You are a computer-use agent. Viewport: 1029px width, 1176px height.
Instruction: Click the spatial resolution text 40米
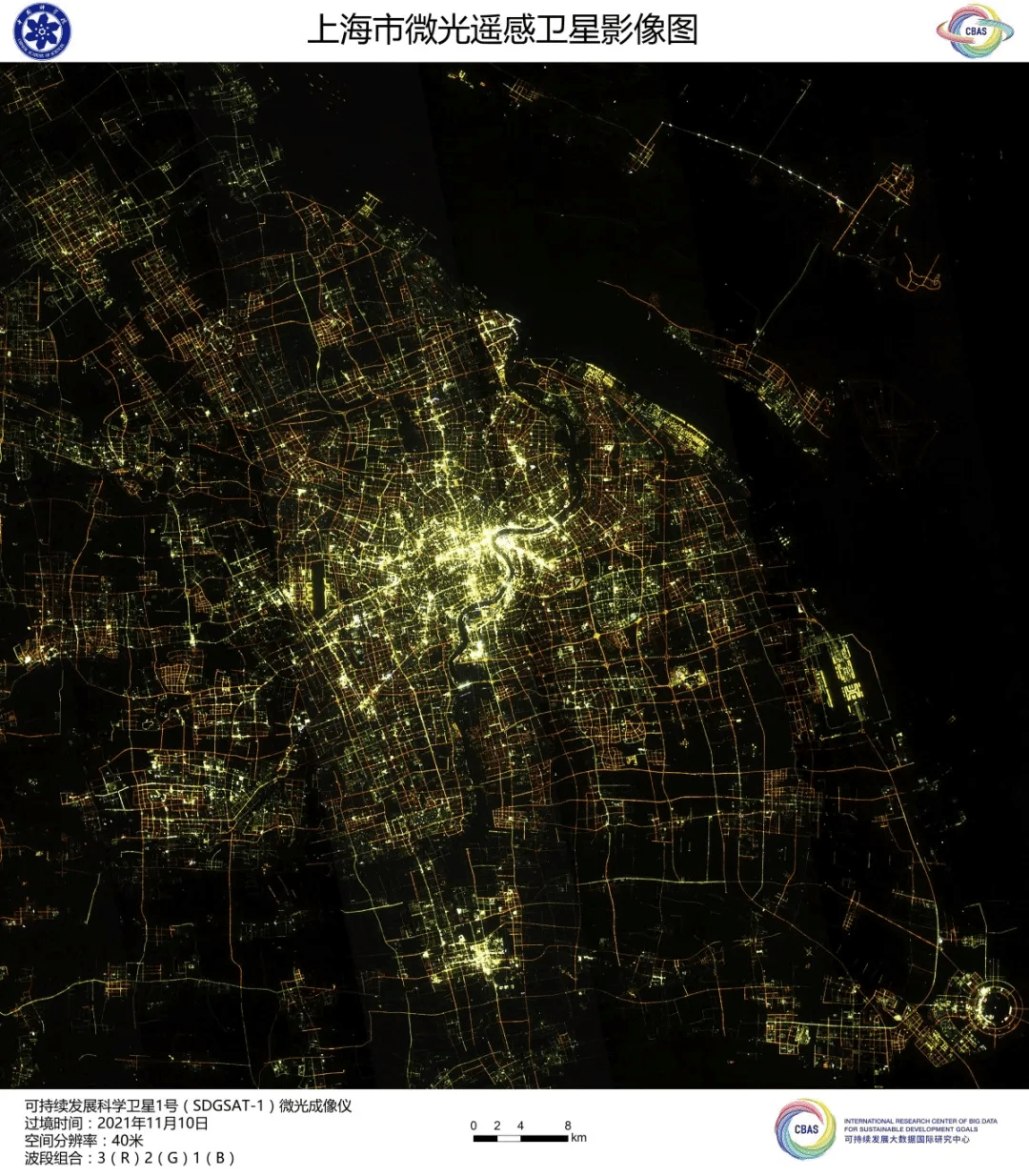click(128, 1141)
